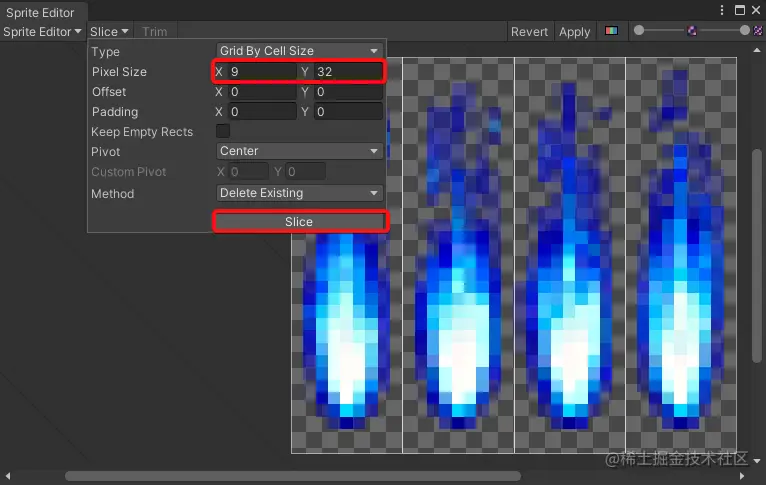The image size is (766, 485).
Task: Click the right slider handle in the toolbar
Action: [x=745, y=30]
